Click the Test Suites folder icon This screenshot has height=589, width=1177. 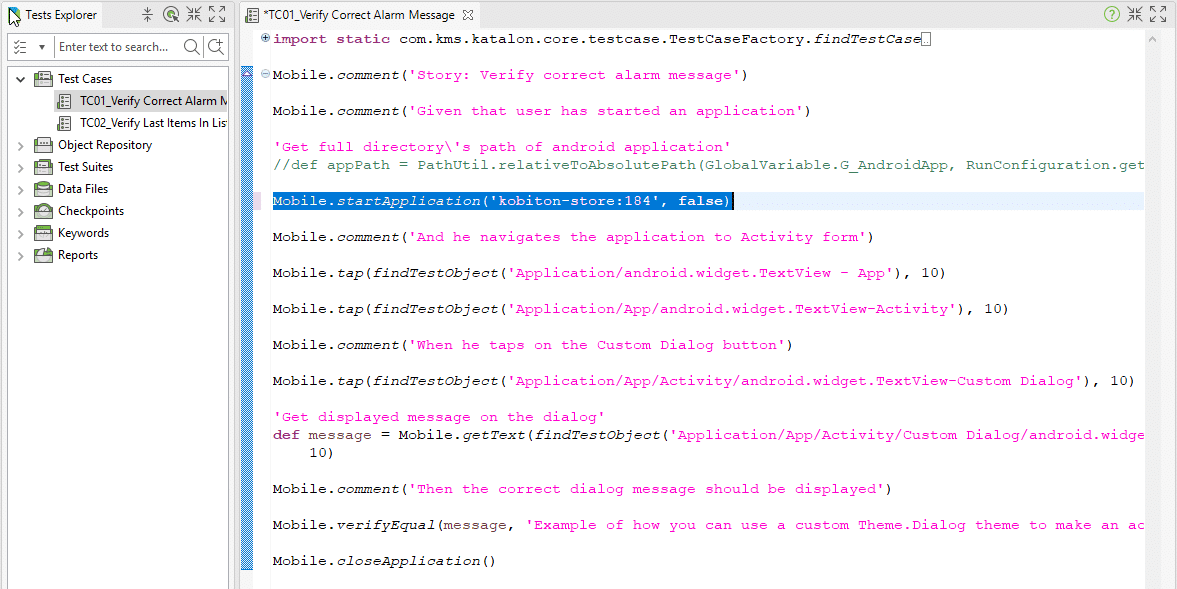tap(43, 167)
